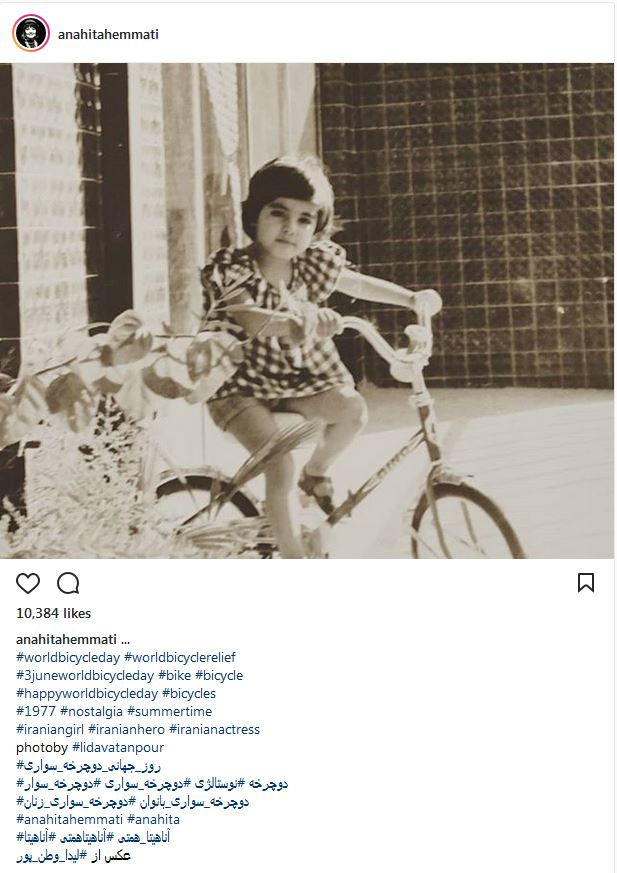This screenshot has height=873, width=617.
Task: Click the heart like icon
Action: (x=28, y=583)
